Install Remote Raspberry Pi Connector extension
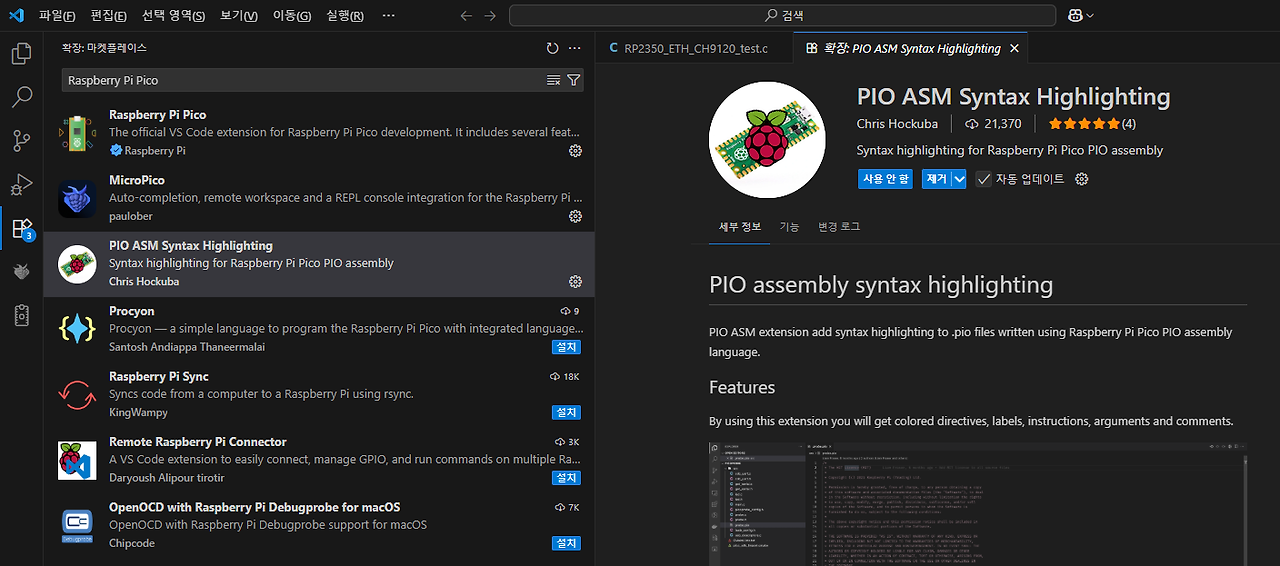 click(x=566, y=478)
